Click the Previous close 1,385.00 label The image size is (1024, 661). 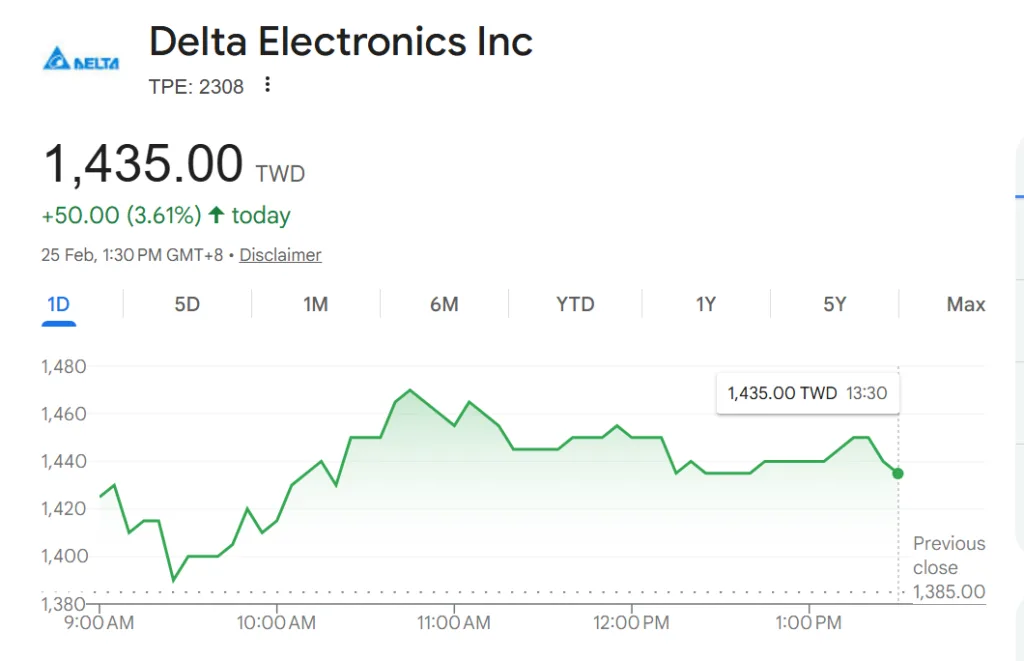tap(948, 567)
